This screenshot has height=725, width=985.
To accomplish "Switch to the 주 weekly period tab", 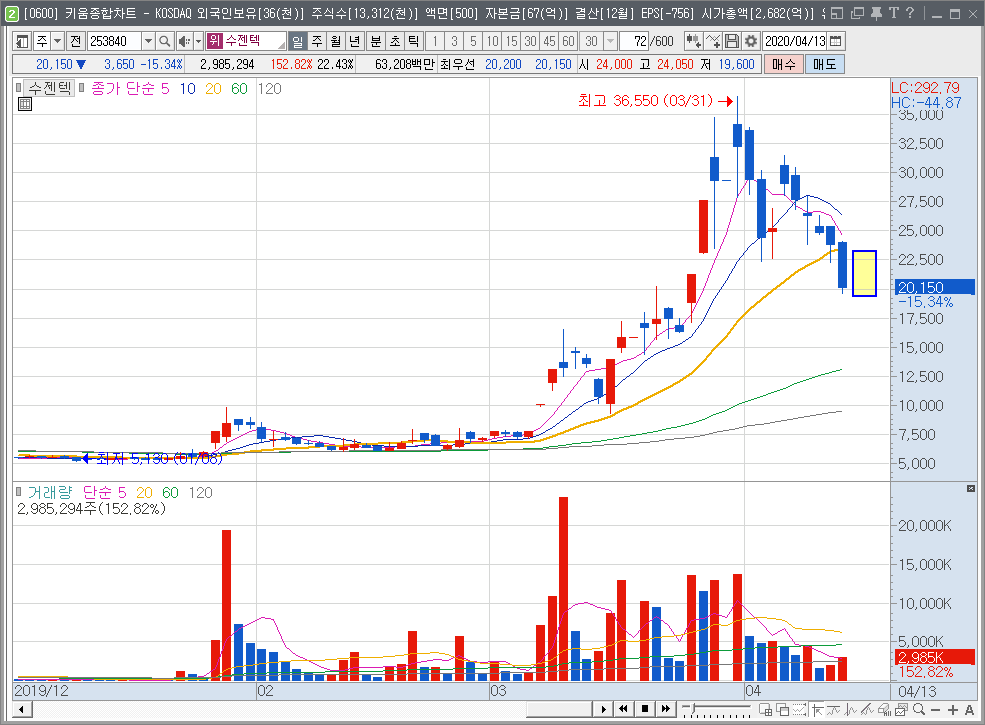I will click(x=317, y=41).
